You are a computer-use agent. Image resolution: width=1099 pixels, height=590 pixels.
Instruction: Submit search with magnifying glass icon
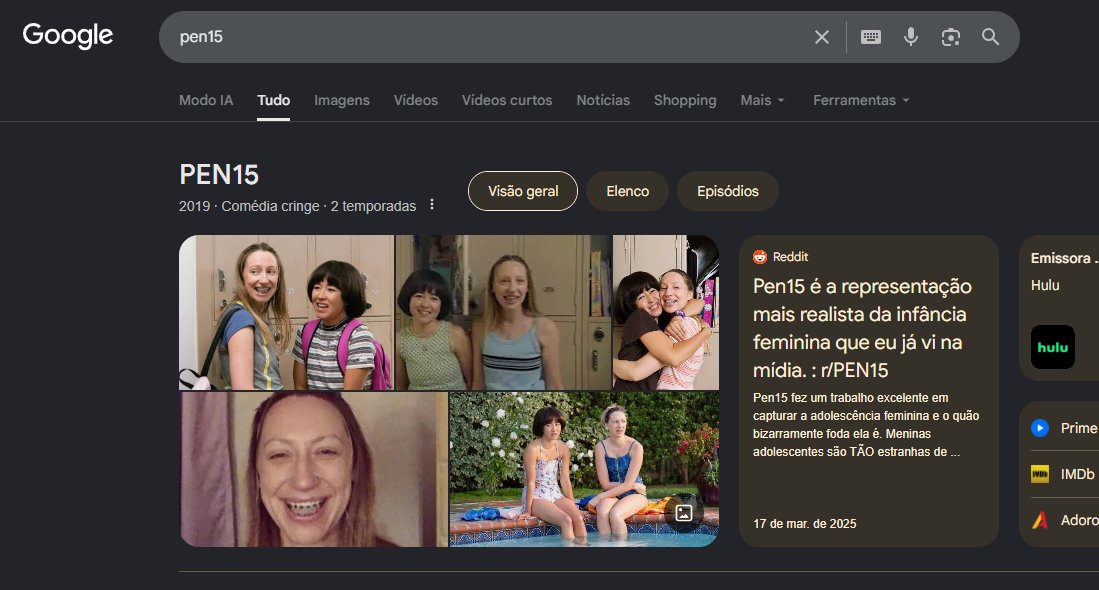coord(990,37)
